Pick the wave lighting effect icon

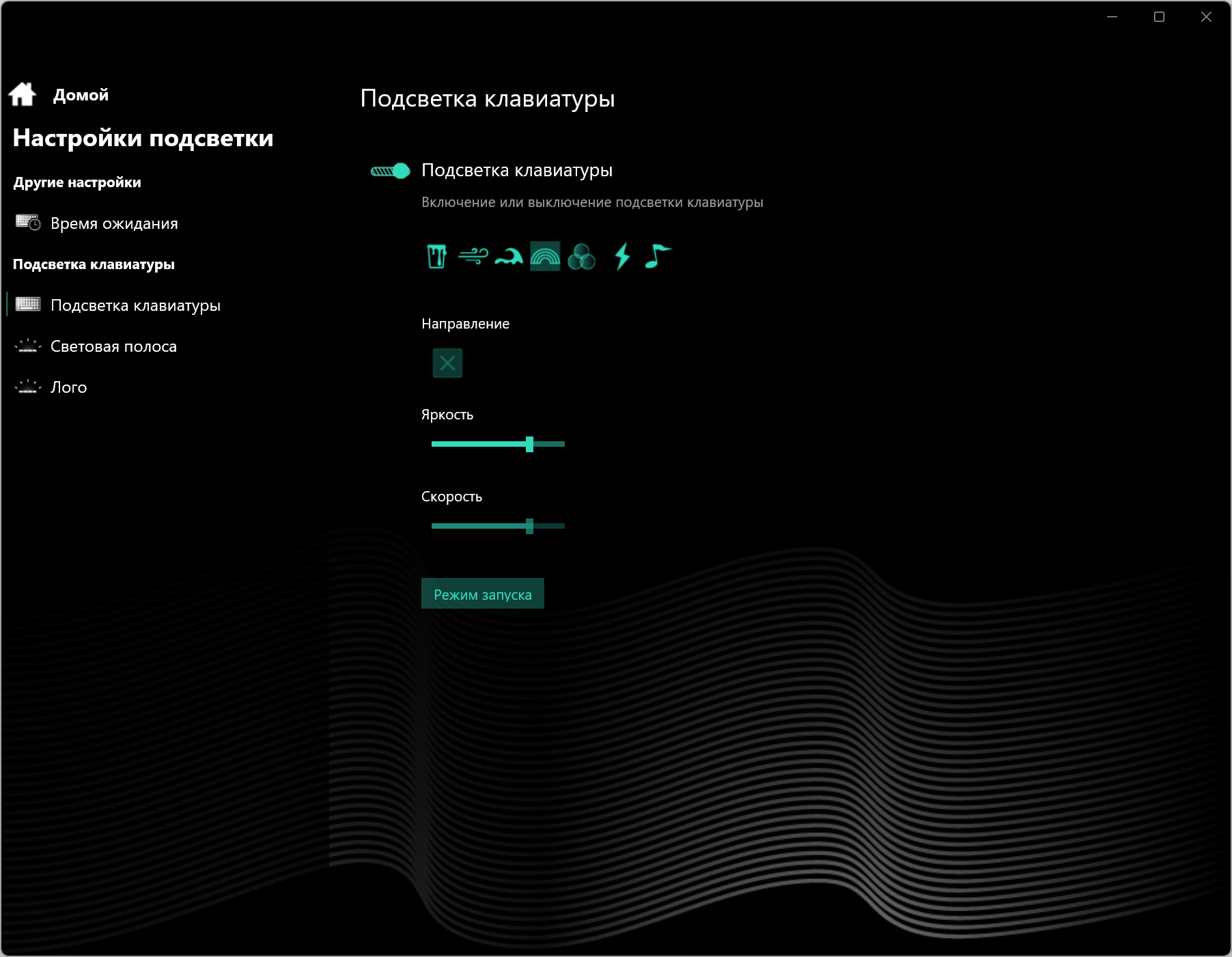pyautogui.click(x=509, y=257)
